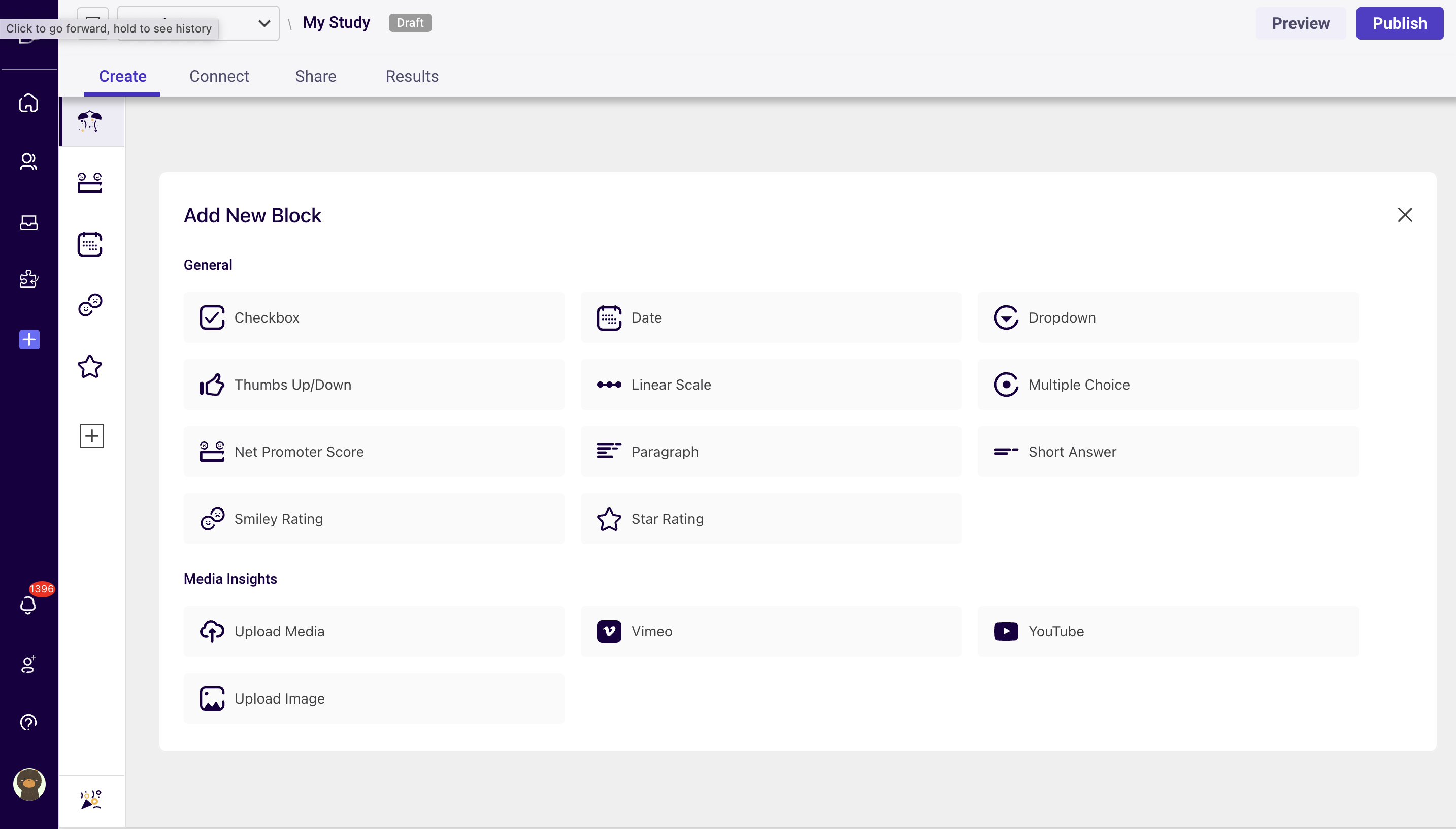Open the bear profile avatar
This screenshot has height=829, width=1456.
(x=29, y=784)
